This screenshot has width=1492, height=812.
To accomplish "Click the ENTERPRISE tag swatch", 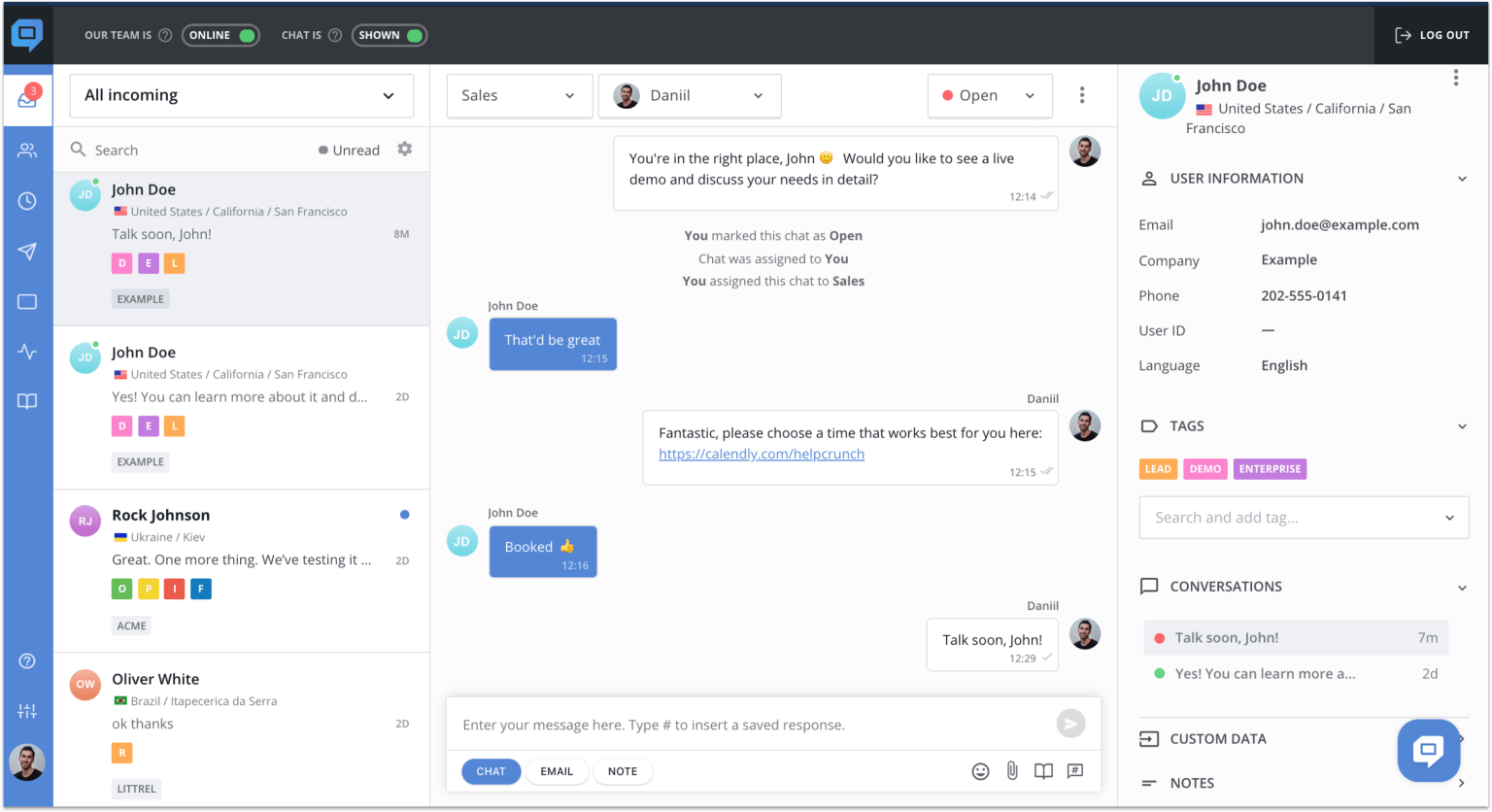I will (1270, 468).
